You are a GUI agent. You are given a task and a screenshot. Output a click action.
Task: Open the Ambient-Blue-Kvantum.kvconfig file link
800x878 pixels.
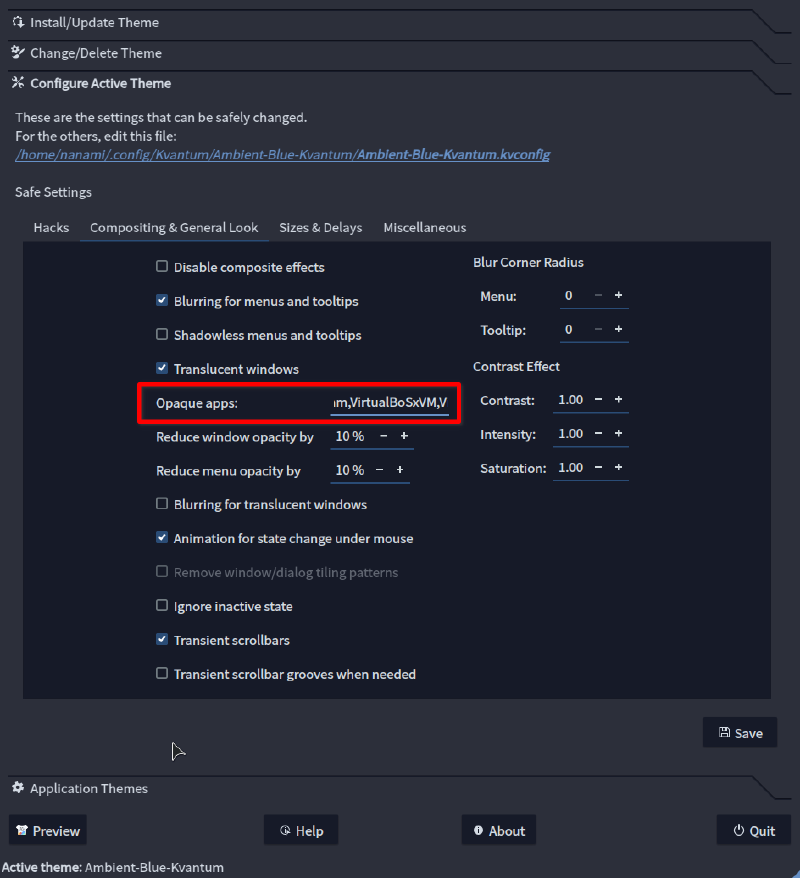pos(452,155)
